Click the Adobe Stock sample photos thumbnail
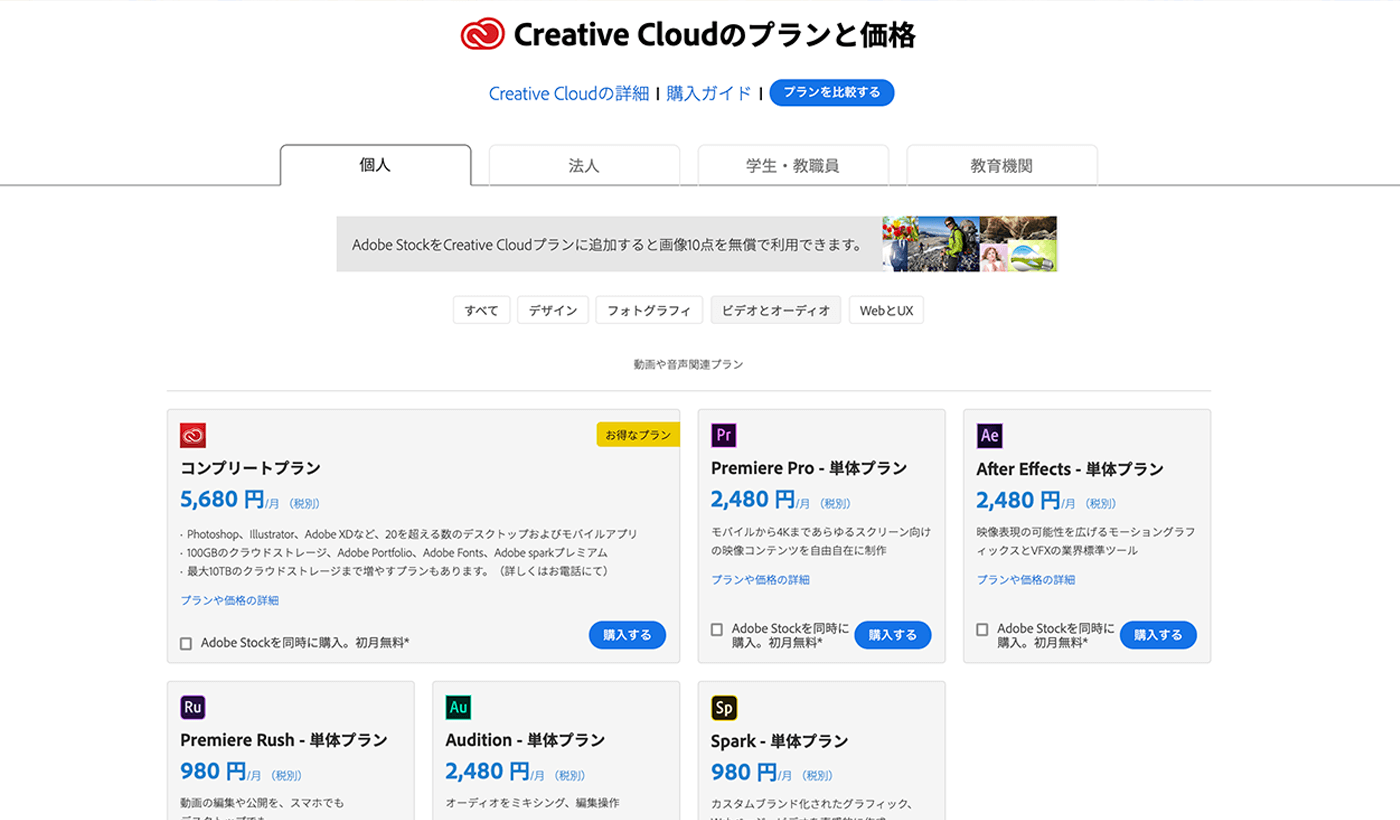 click(x=970, y=244)
